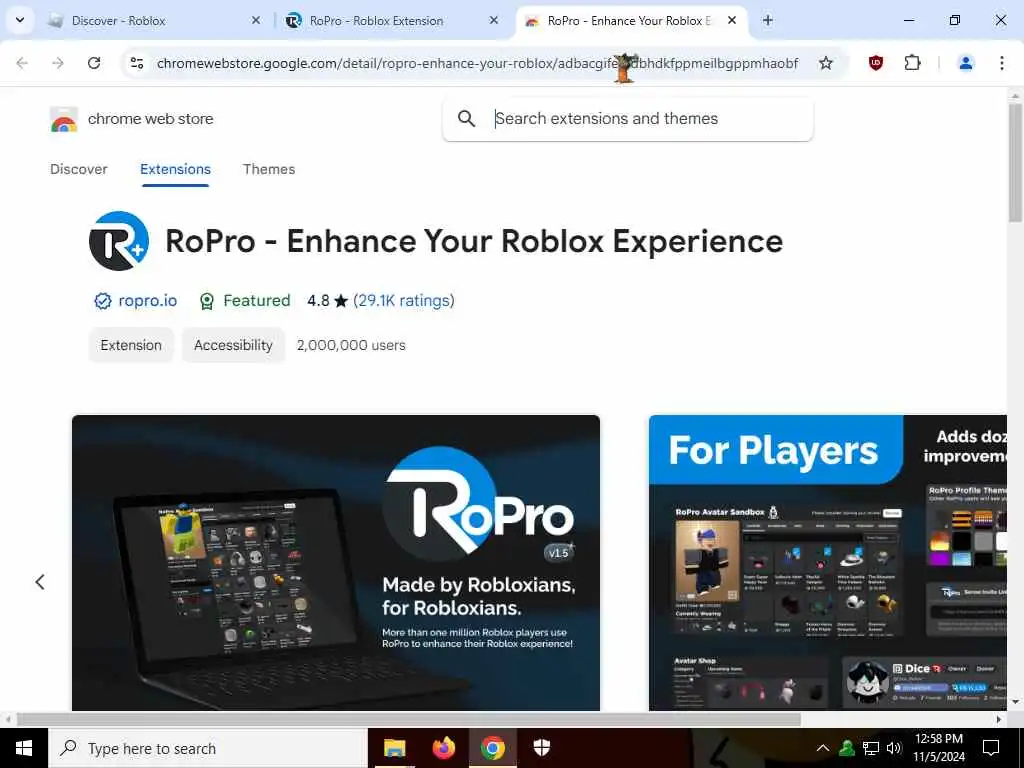Show previous screenshot with left chevron
The image size is (1024, 768).
click(x=40, y=582)
